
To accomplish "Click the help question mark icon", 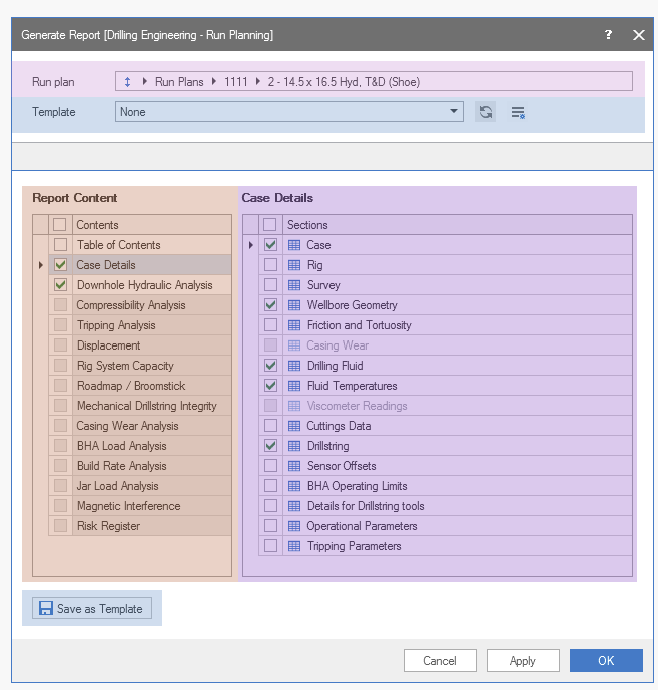I will click(x=608, y=35).
